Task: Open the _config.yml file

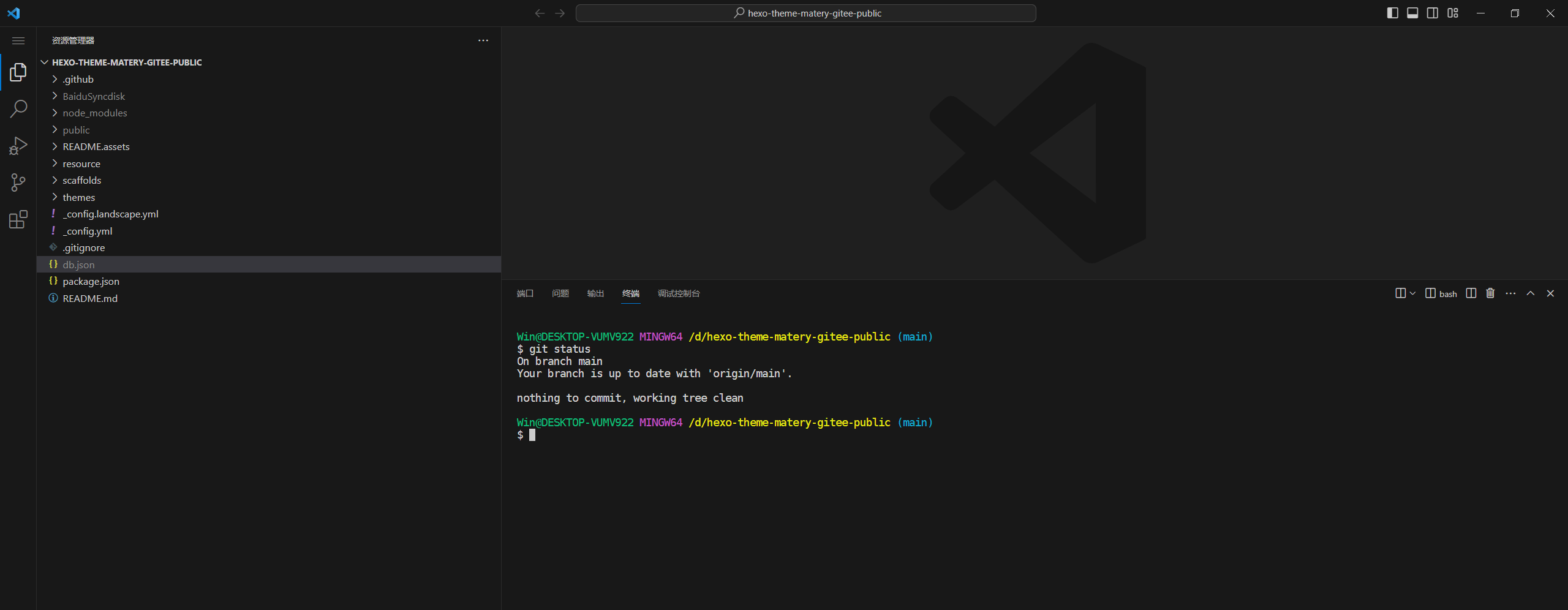Action: [269, 231]
